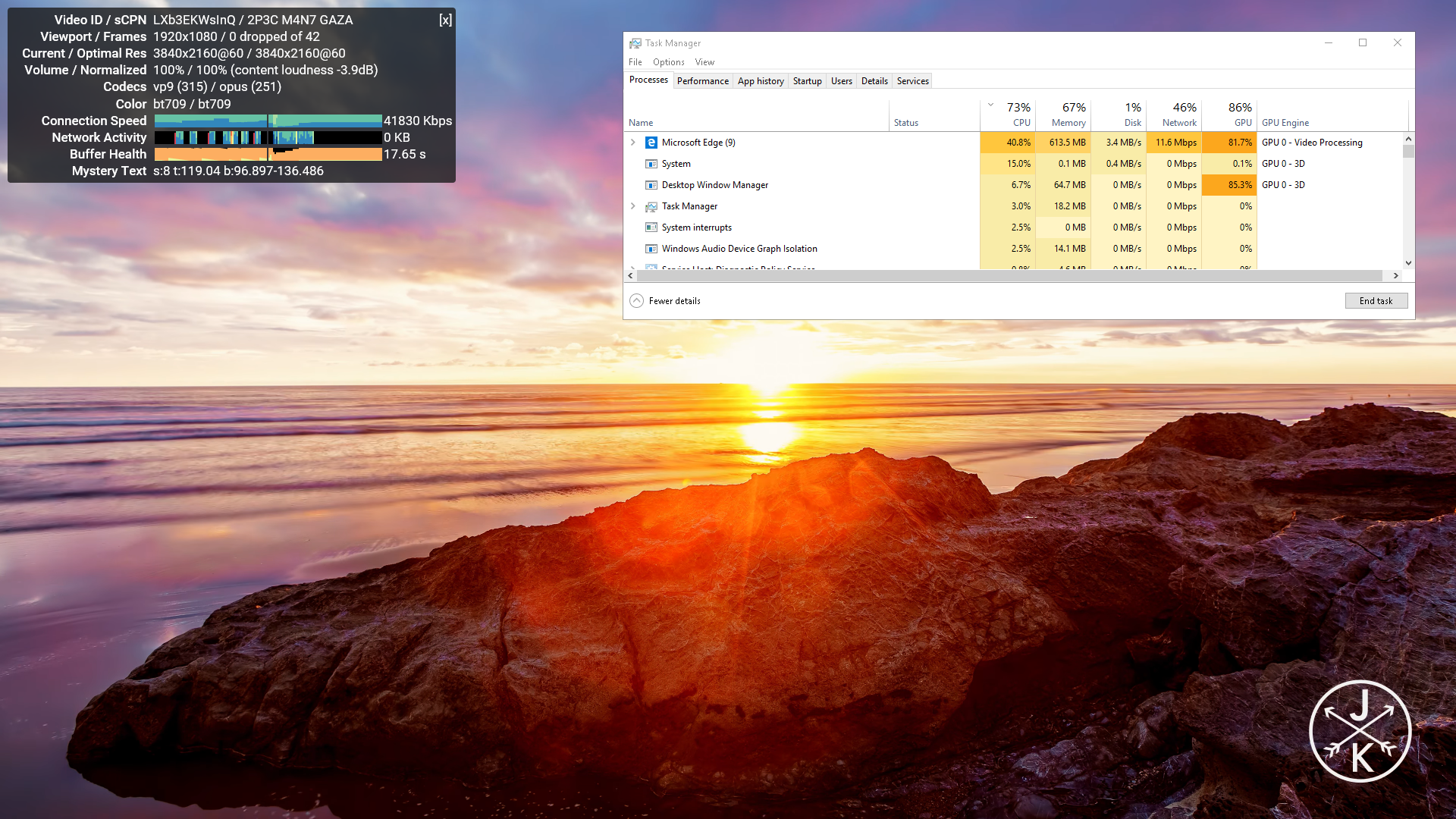Switch to the Startup tab
1456x819 pixels.
[x=807, y=81]
